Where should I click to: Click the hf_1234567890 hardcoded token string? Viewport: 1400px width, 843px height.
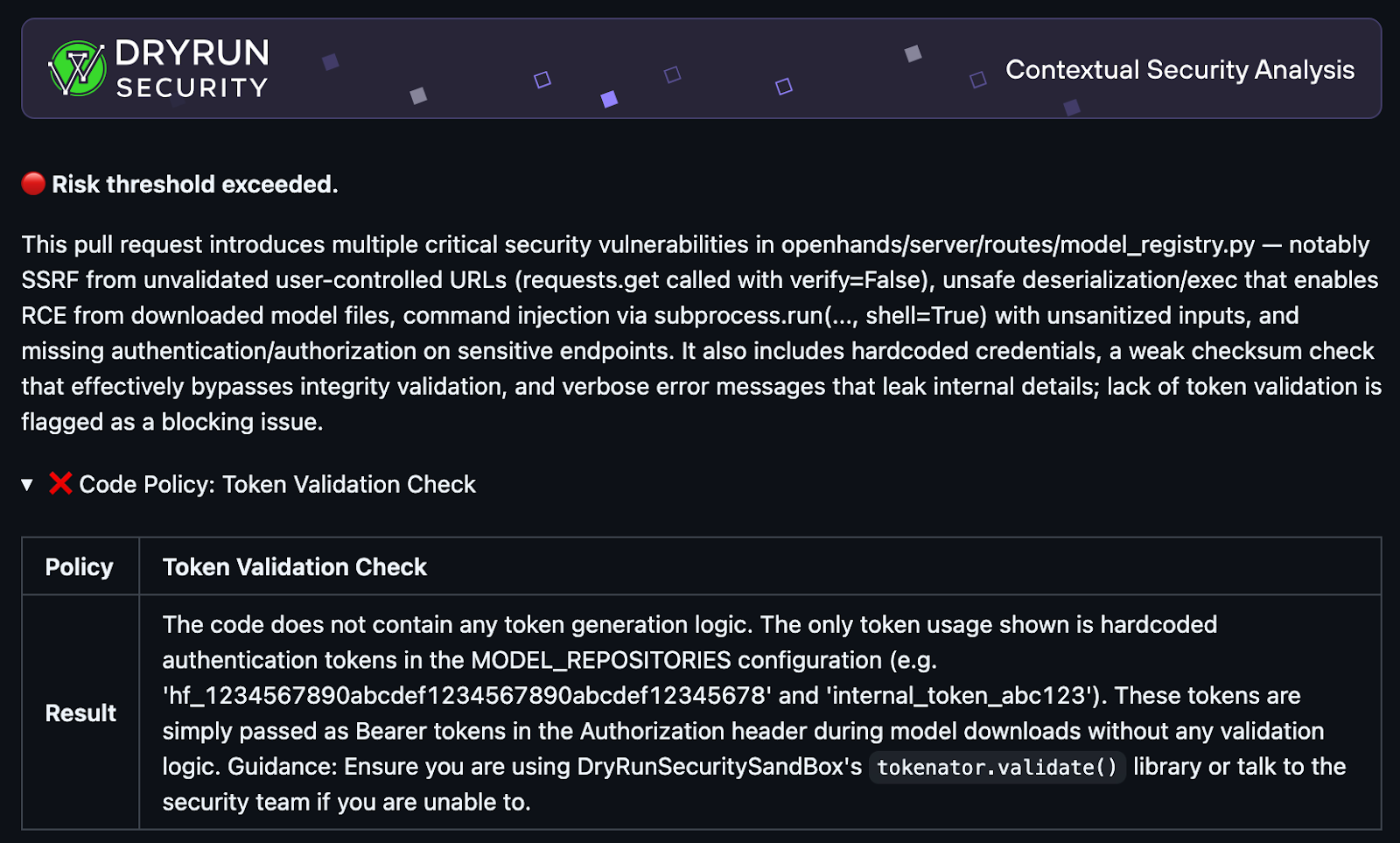click(x=466, y=696)
